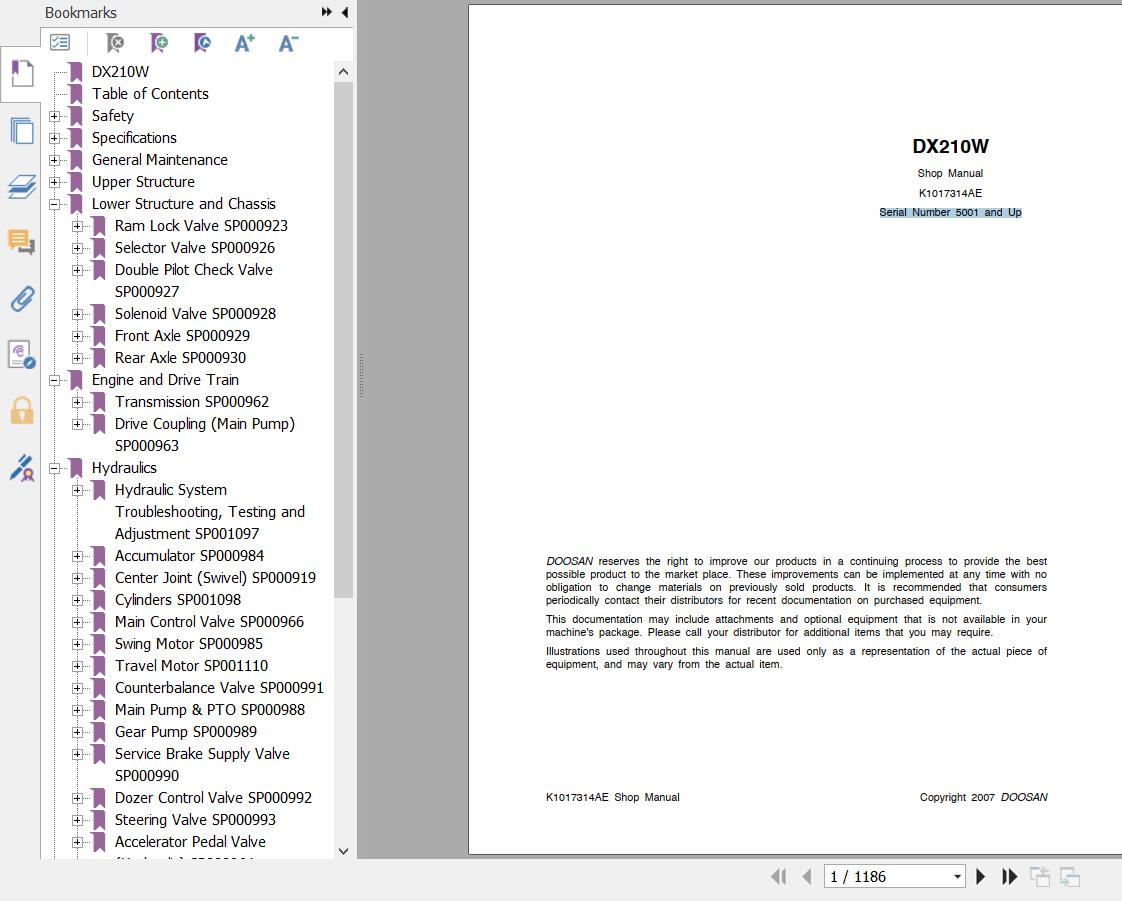Viewport: 1122px width, 901px height.
Task: Go to the previous page
Action: (x=807, y=877)
